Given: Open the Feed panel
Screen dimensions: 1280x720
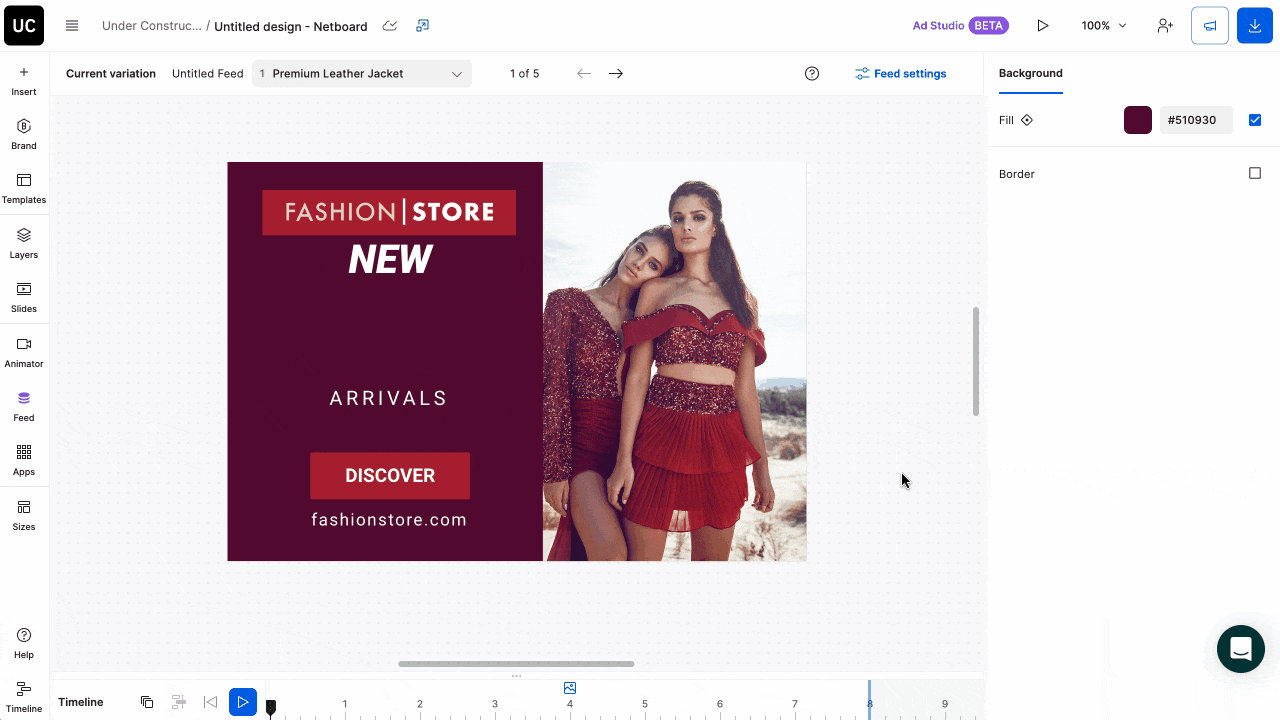Looking at the screenshot, I should tap(24, 406).
